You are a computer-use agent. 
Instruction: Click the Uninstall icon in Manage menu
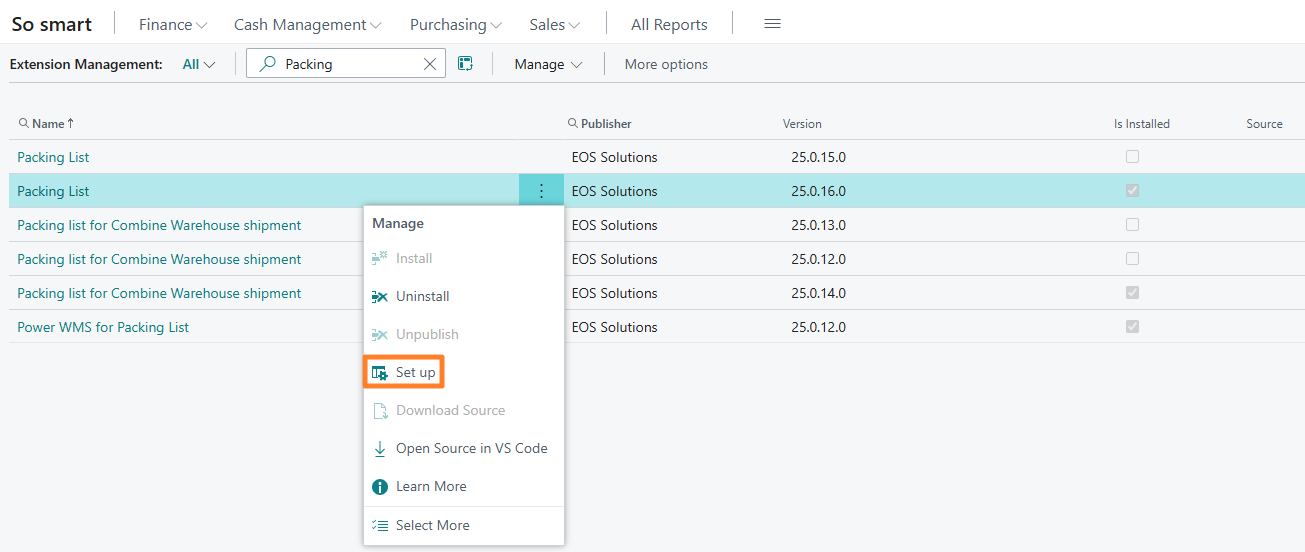pos(380,296)
